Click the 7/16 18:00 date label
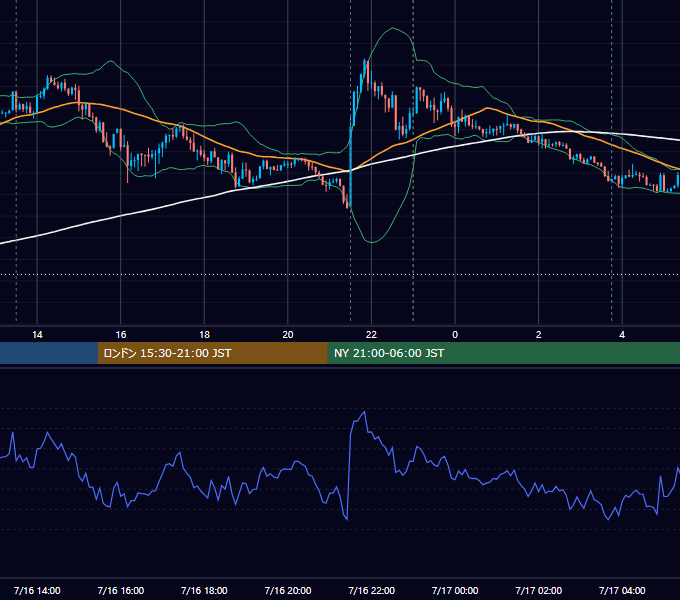The height and width of the screenshot is (600, 680). pos(204,590)
